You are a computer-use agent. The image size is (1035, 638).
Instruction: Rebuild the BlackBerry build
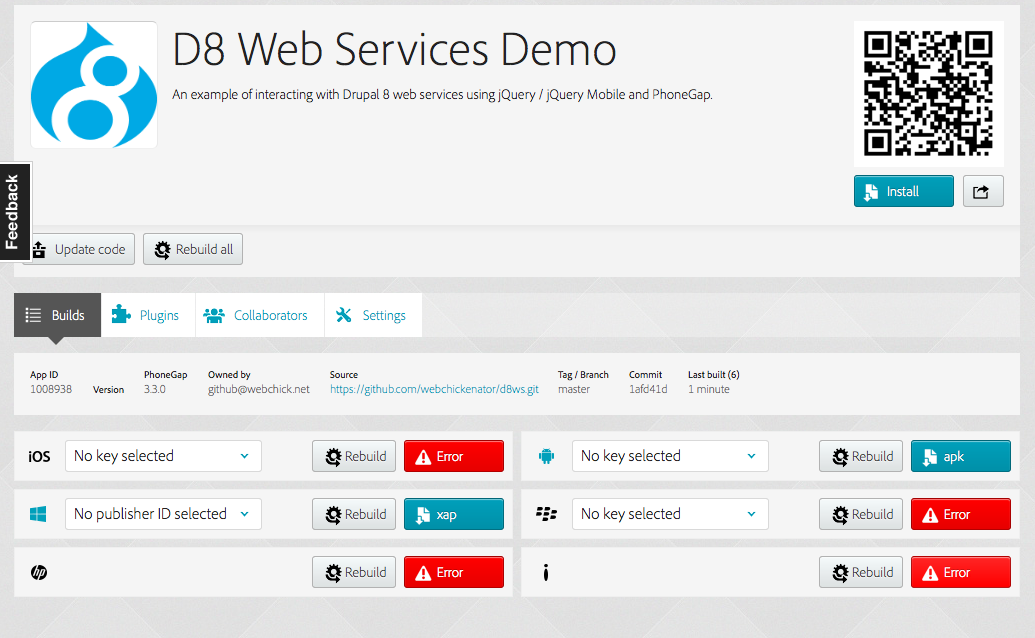861,514
